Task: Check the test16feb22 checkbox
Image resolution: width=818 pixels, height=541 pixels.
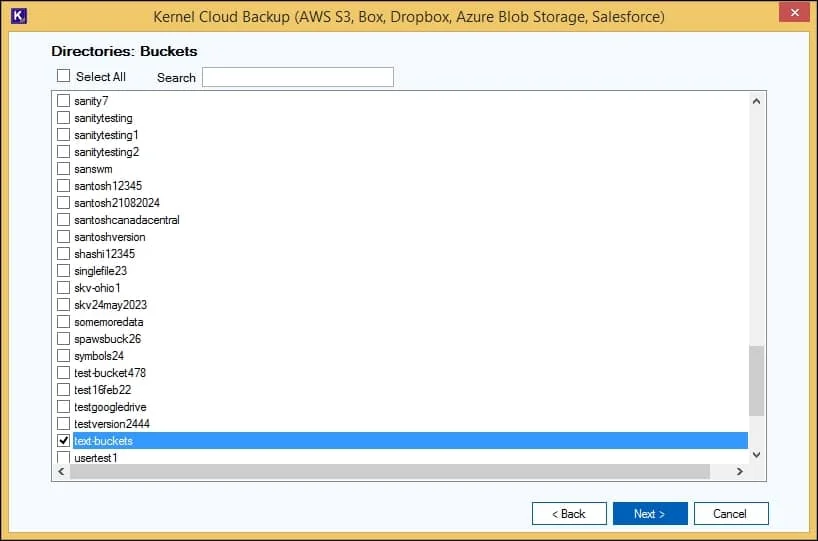Action: [x=64, y=389]
